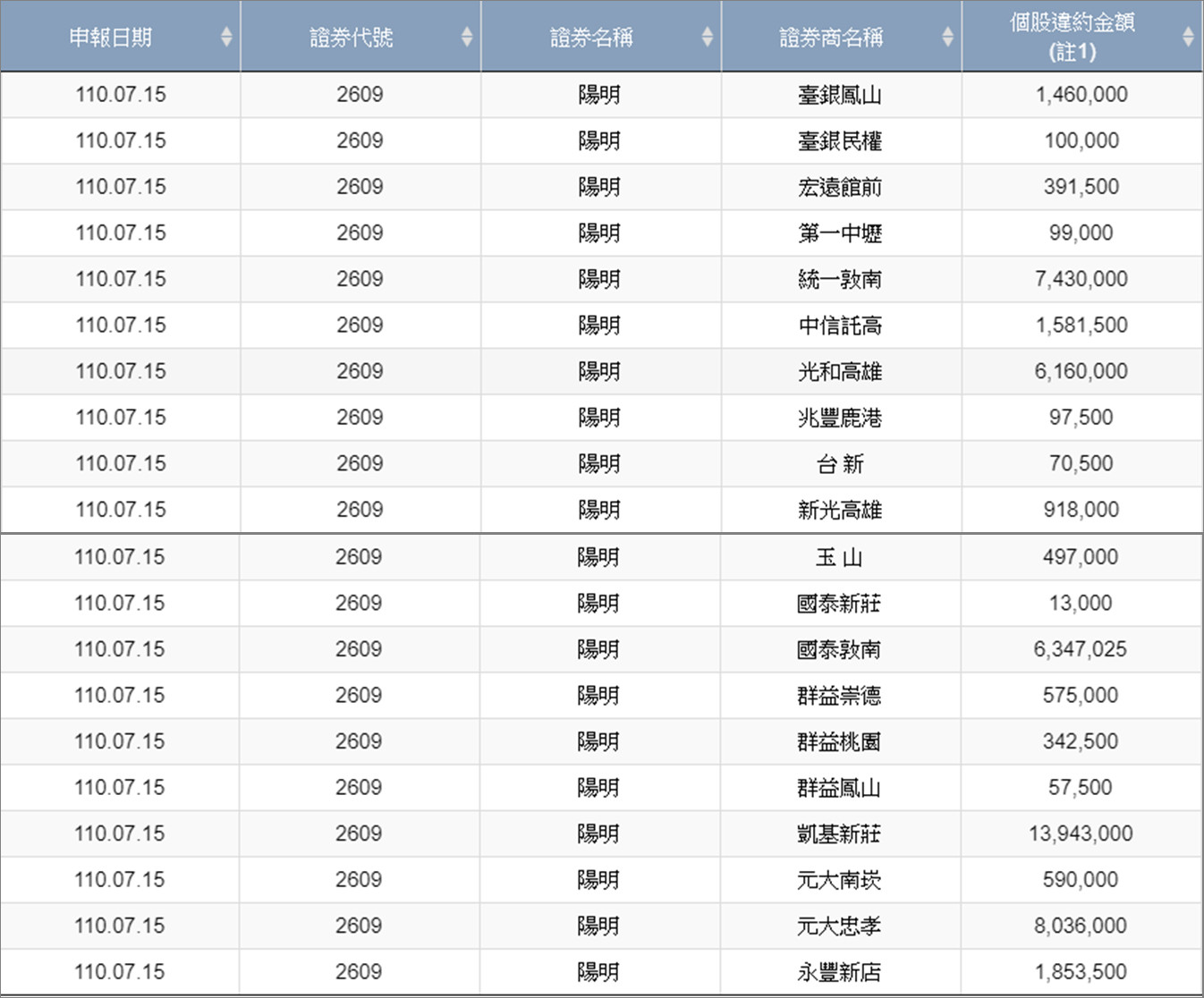Click date 110.07.15 in 臺銀鳳山 row
This screenshot has height=998, width=1204.
pos(121,94)
